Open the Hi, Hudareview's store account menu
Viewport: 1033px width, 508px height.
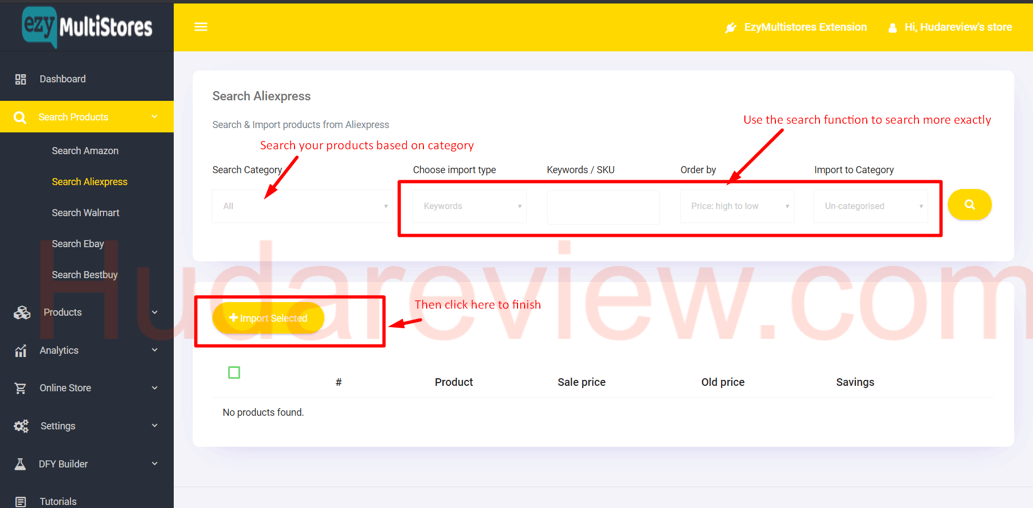pyautogui.click(x=959, y=27)
